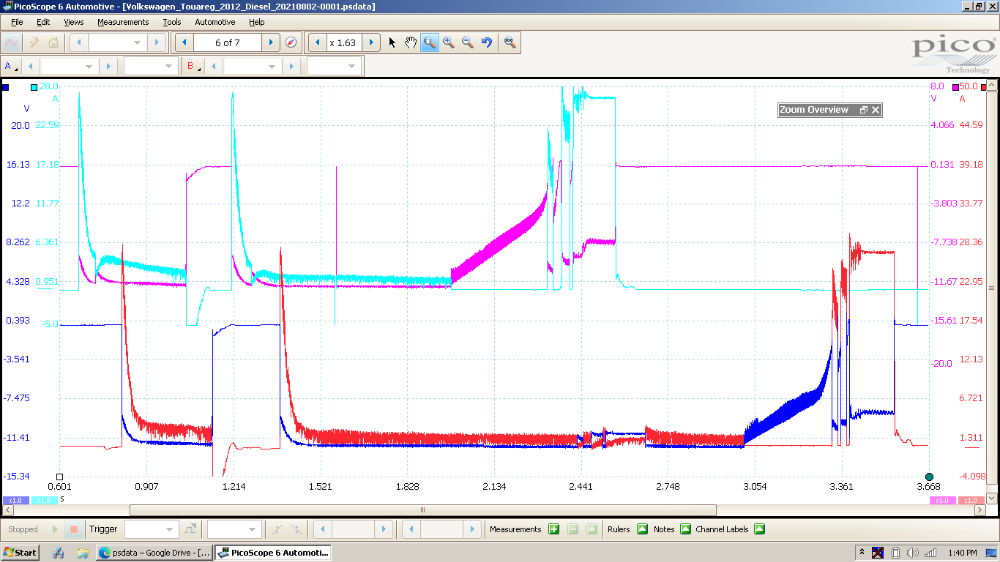The height and width of the screenshot is (562, 1000).
Task: Click the zoom-in magnifier tool
Action: point(448,43)
